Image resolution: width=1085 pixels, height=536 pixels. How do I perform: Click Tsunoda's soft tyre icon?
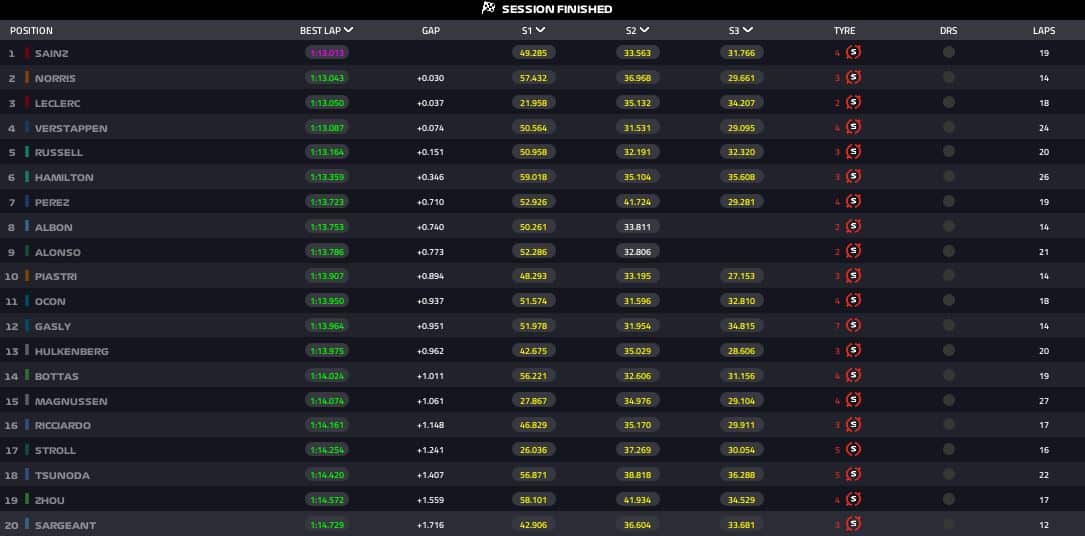853,474
